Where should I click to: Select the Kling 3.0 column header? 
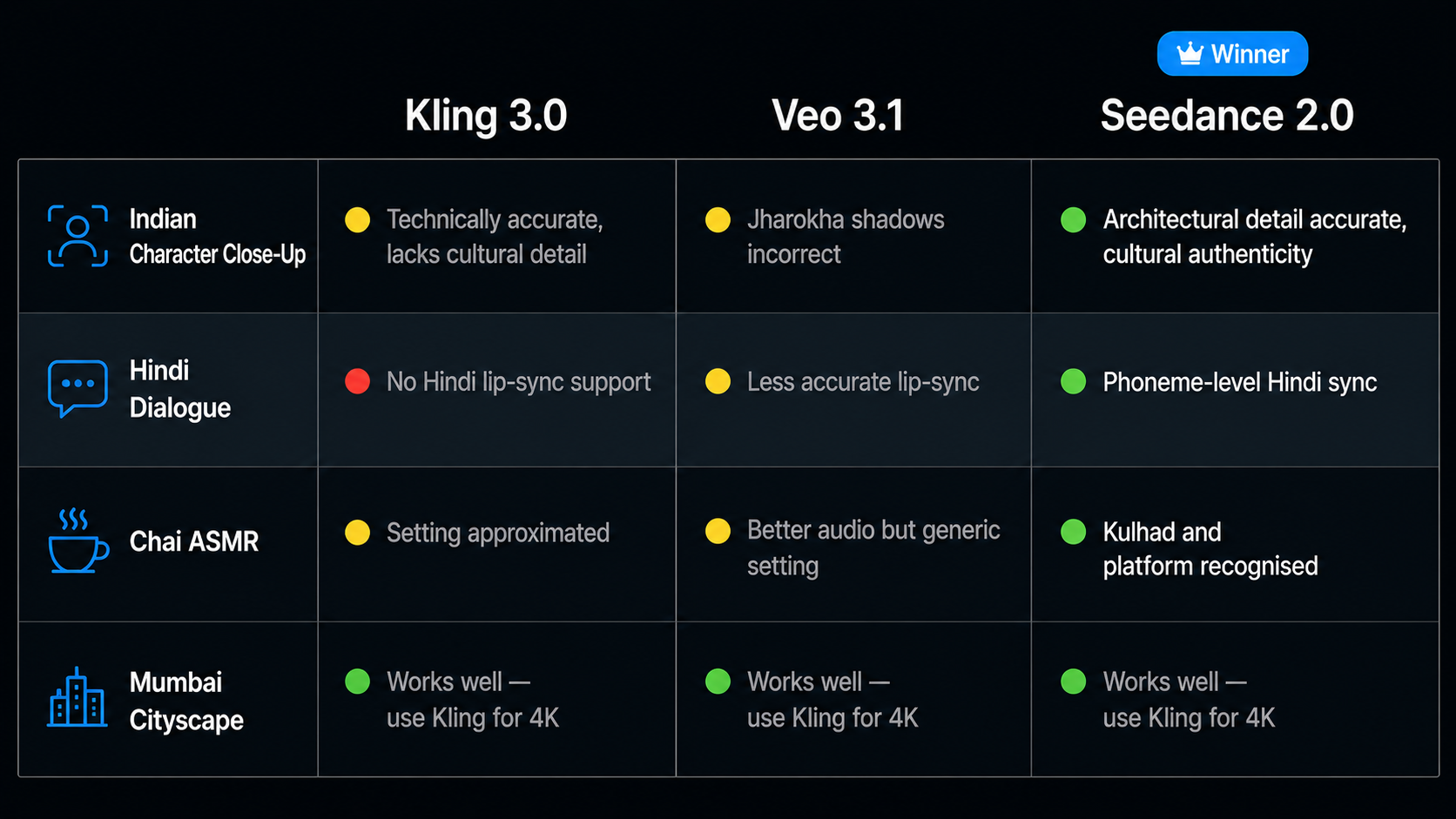click(486, 116)
